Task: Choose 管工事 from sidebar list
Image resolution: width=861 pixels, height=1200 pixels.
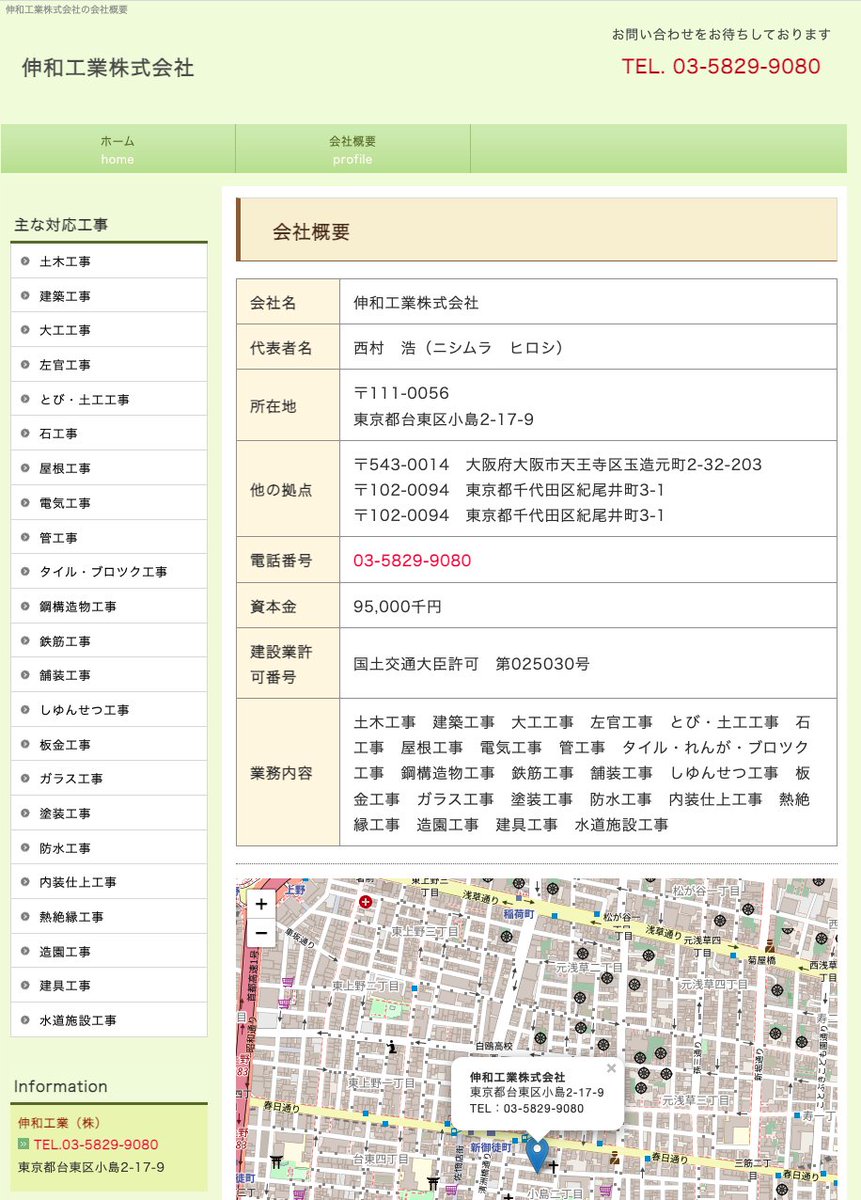Action: [x=109, y=537]
